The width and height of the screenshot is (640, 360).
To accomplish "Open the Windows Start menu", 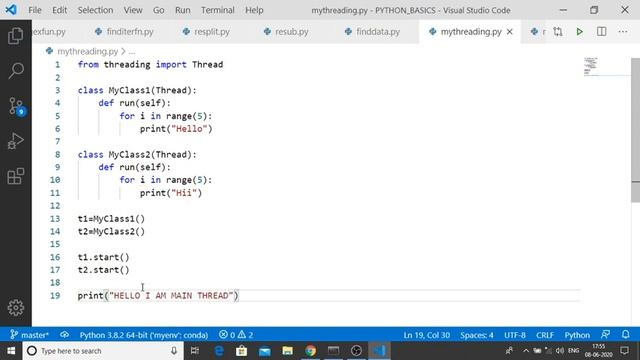I will click(x=11, y=351).
